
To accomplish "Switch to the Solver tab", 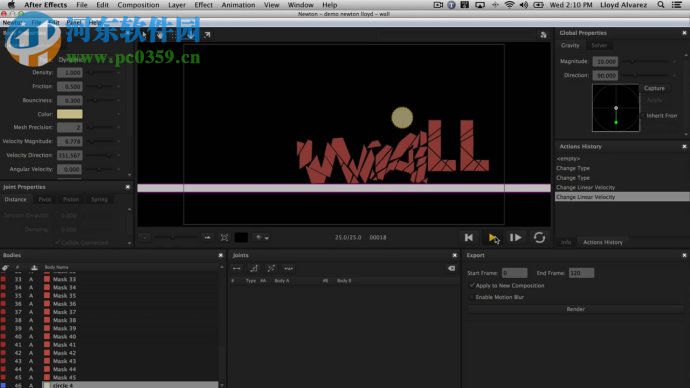I will (599, 45).
